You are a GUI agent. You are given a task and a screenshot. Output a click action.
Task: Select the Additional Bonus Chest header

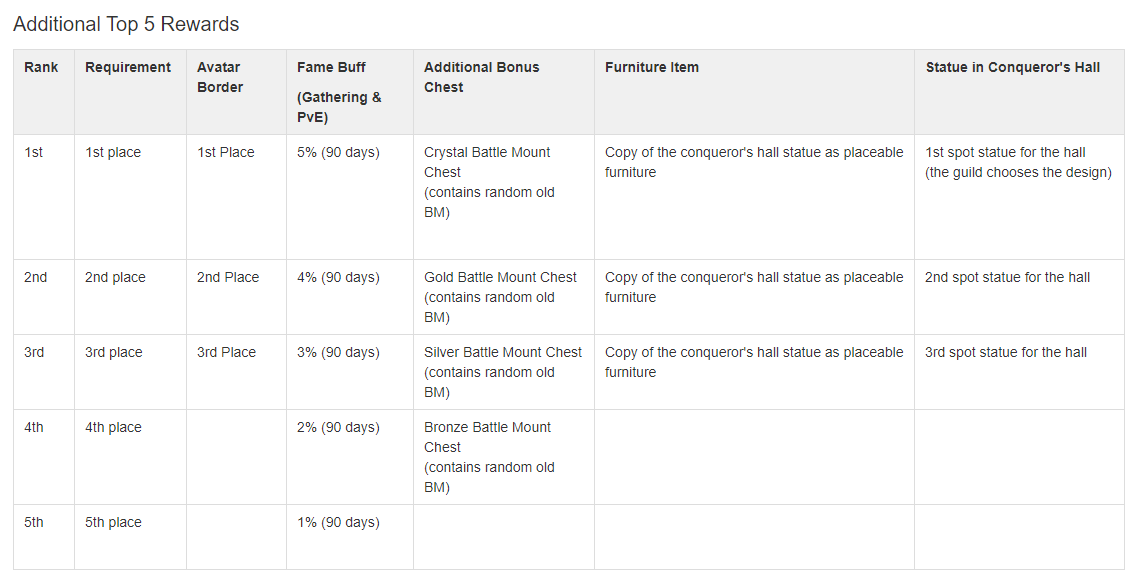tap(481, 77)
